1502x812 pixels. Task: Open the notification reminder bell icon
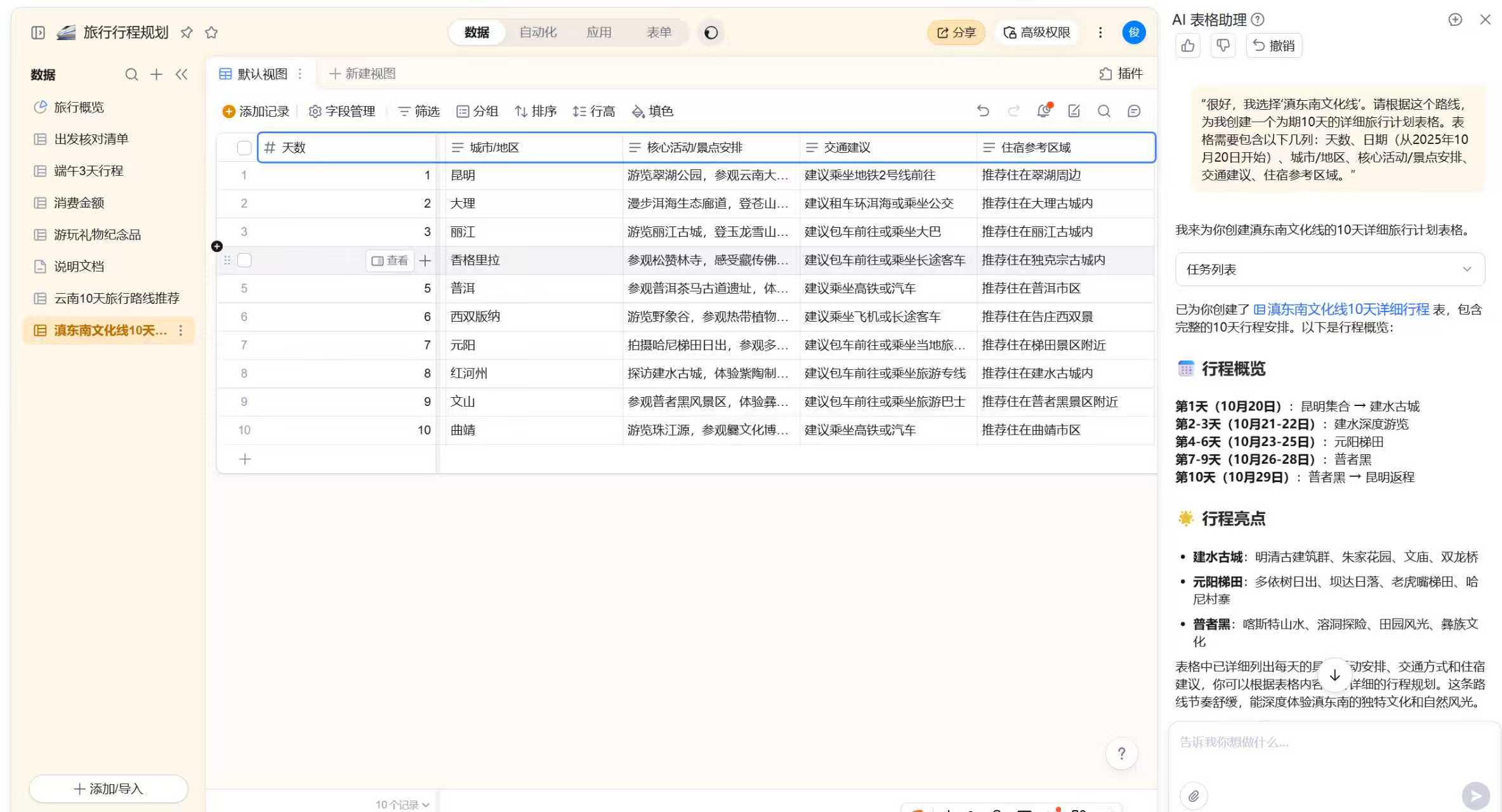[1043, 110]
